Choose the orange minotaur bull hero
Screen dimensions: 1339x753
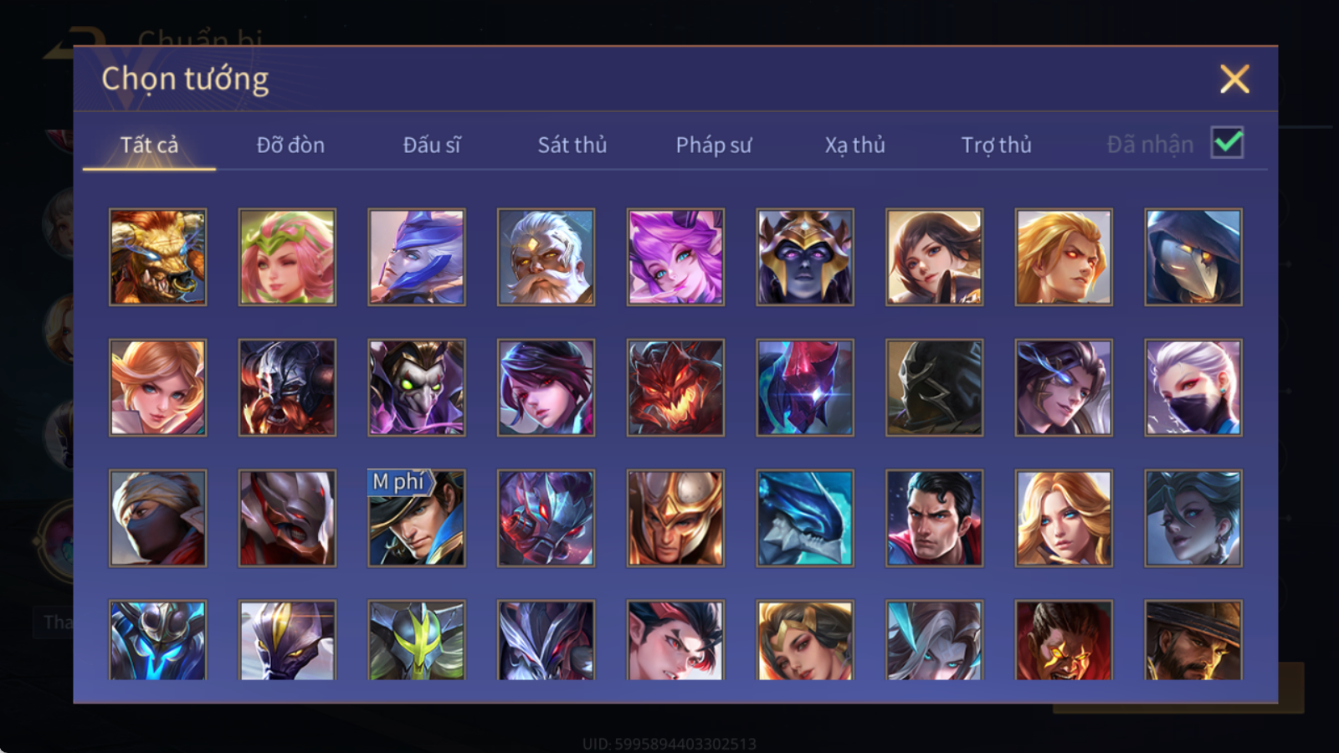point(158,257)
